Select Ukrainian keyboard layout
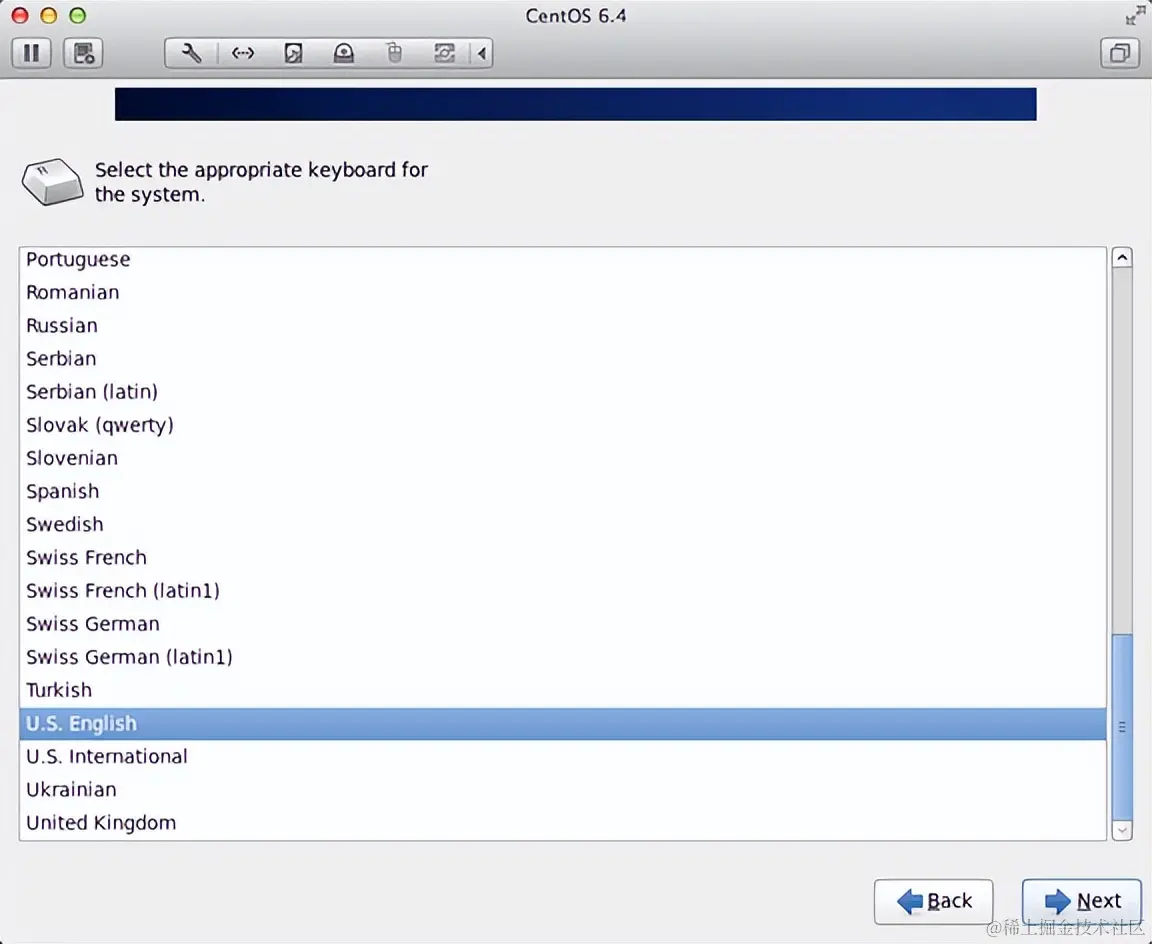 563,790
